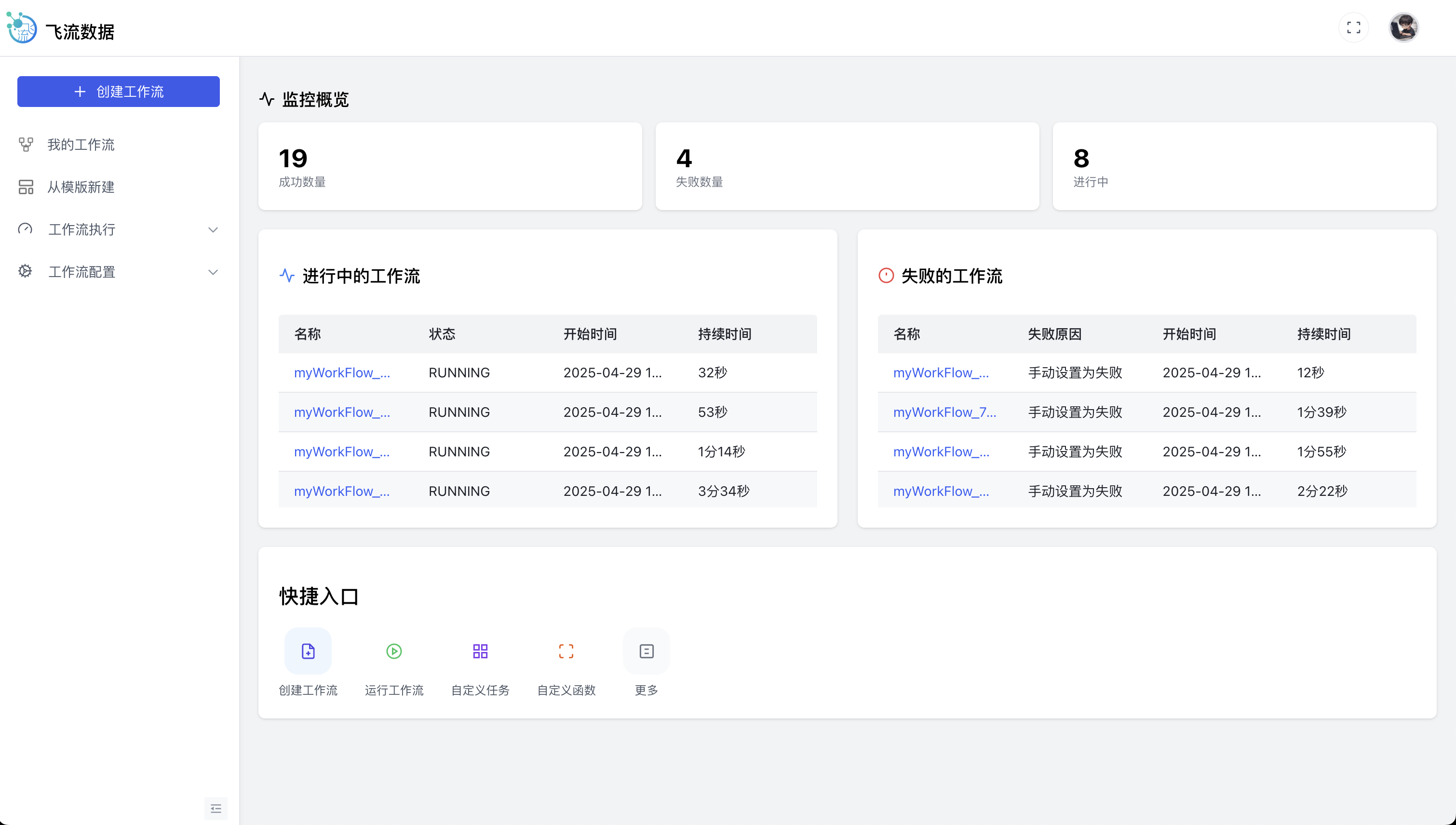Viewport: 1456px width, 825px height.
Task: Expand the 工作流配置 menu chevron
Action: coord(213,272)
